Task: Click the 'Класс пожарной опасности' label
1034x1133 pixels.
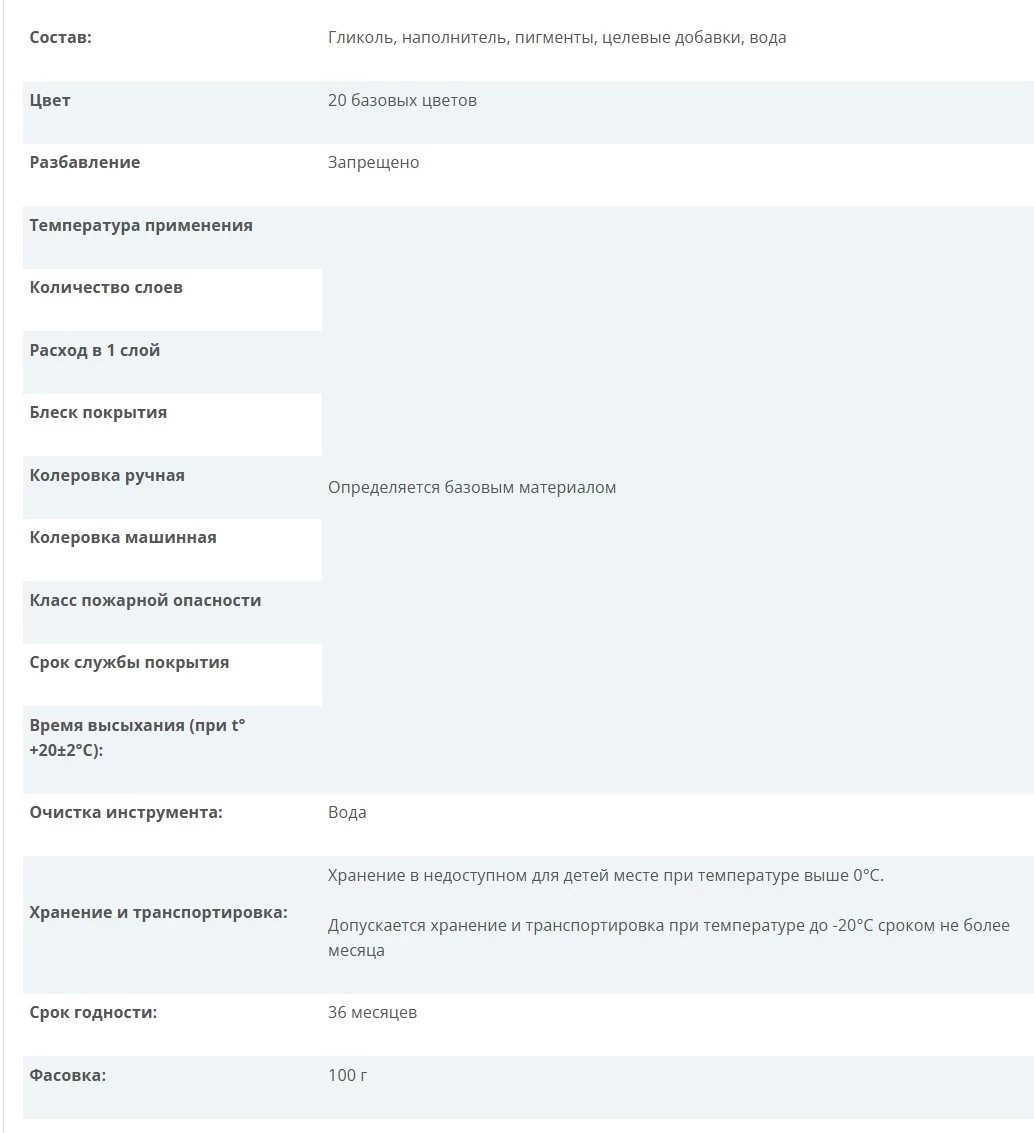Action: [x=145, y=600]
